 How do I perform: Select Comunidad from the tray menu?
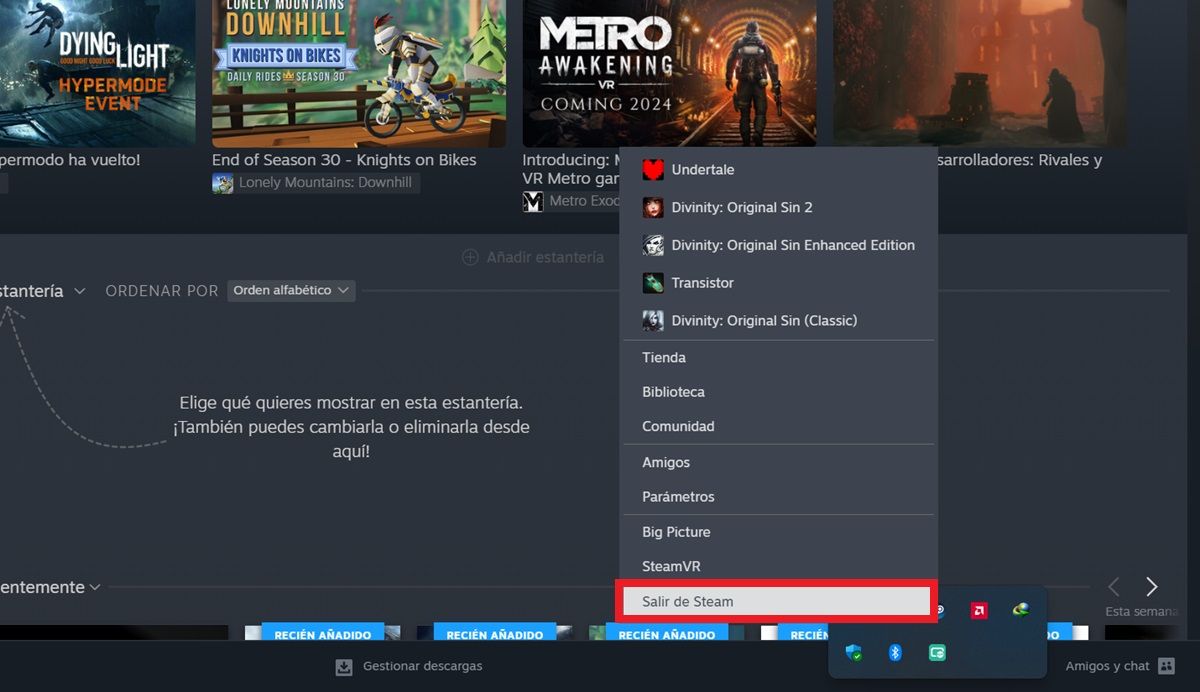[x=778, y=426]
